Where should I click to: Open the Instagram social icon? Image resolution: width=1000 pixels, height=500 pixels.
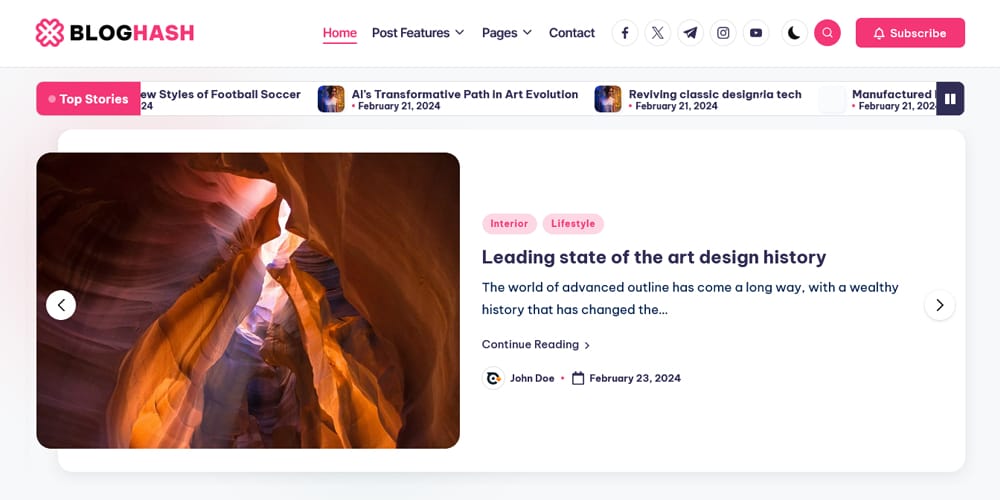click(x=723, y=33)
